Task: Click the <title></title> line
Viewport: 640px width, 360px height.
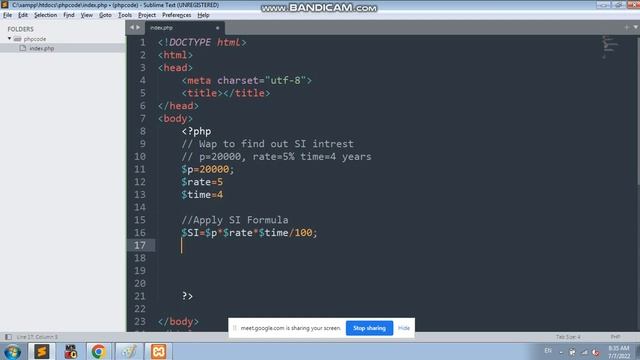Action: pyautogui.click(x=226, y=93)
